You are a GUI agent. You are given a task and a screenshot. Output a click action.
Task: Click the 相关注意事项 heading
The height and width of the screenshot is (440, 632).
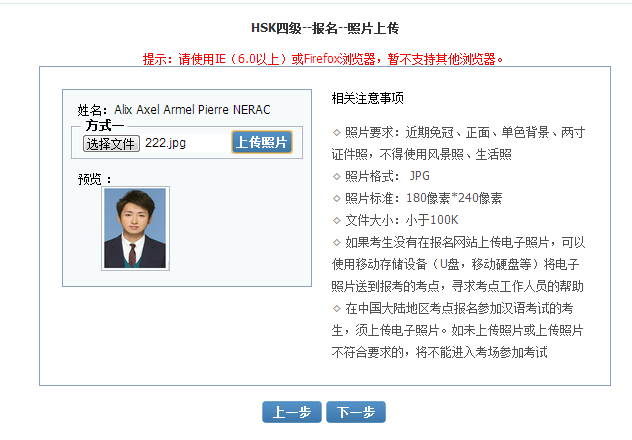(x=368, y=98)
